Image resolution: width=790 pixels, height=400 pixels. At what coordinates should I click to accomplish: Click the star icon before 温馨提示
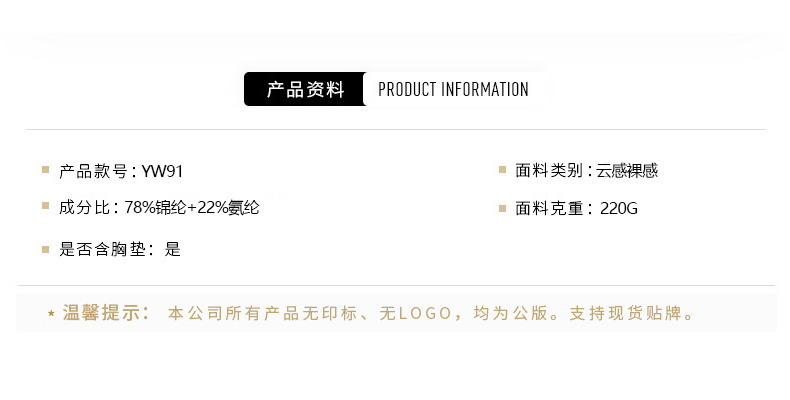coord(51,314)
